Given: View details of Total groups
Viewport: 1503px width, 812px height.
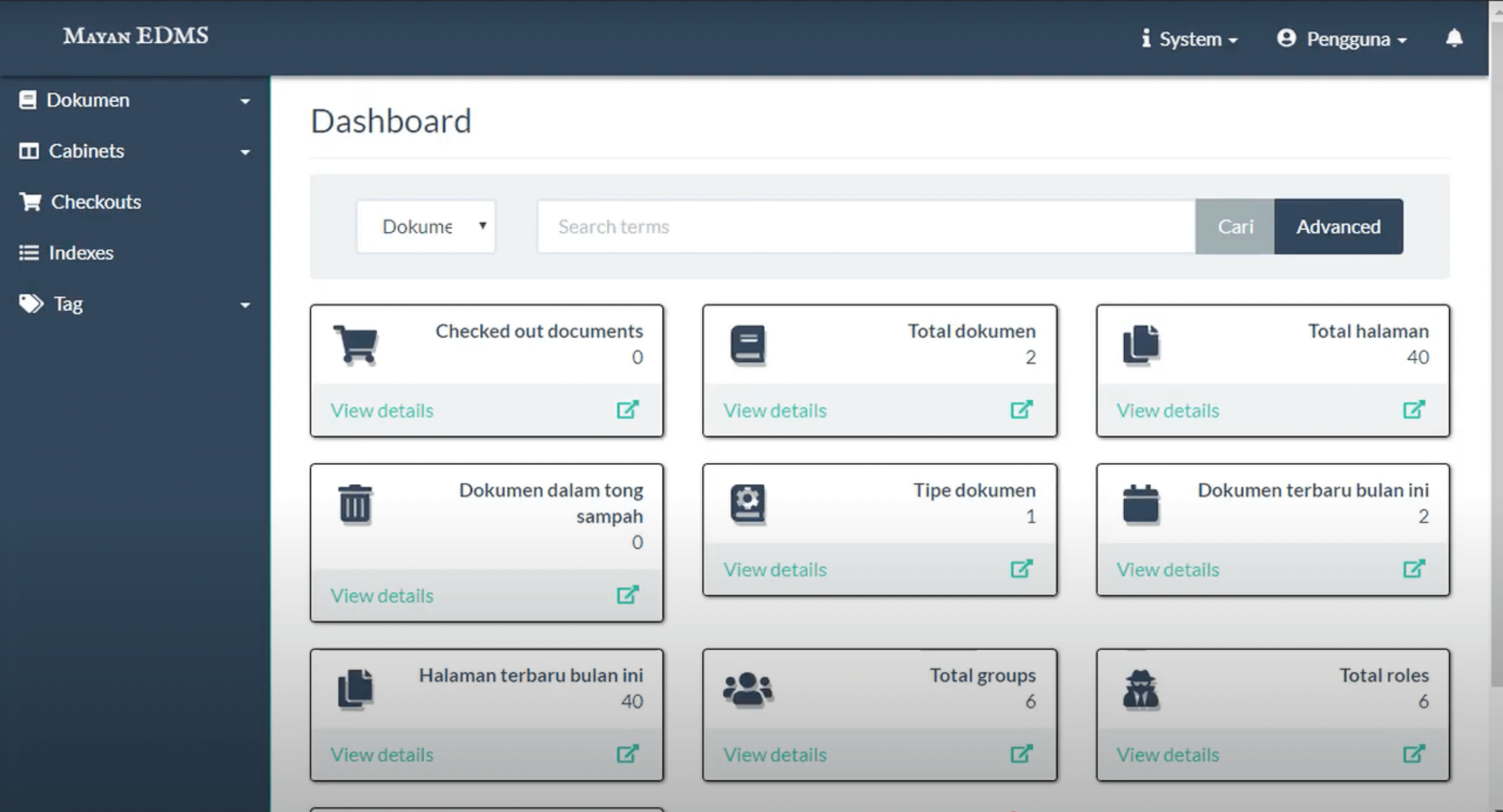Looking at the screenshot, I should pos(775,754).
